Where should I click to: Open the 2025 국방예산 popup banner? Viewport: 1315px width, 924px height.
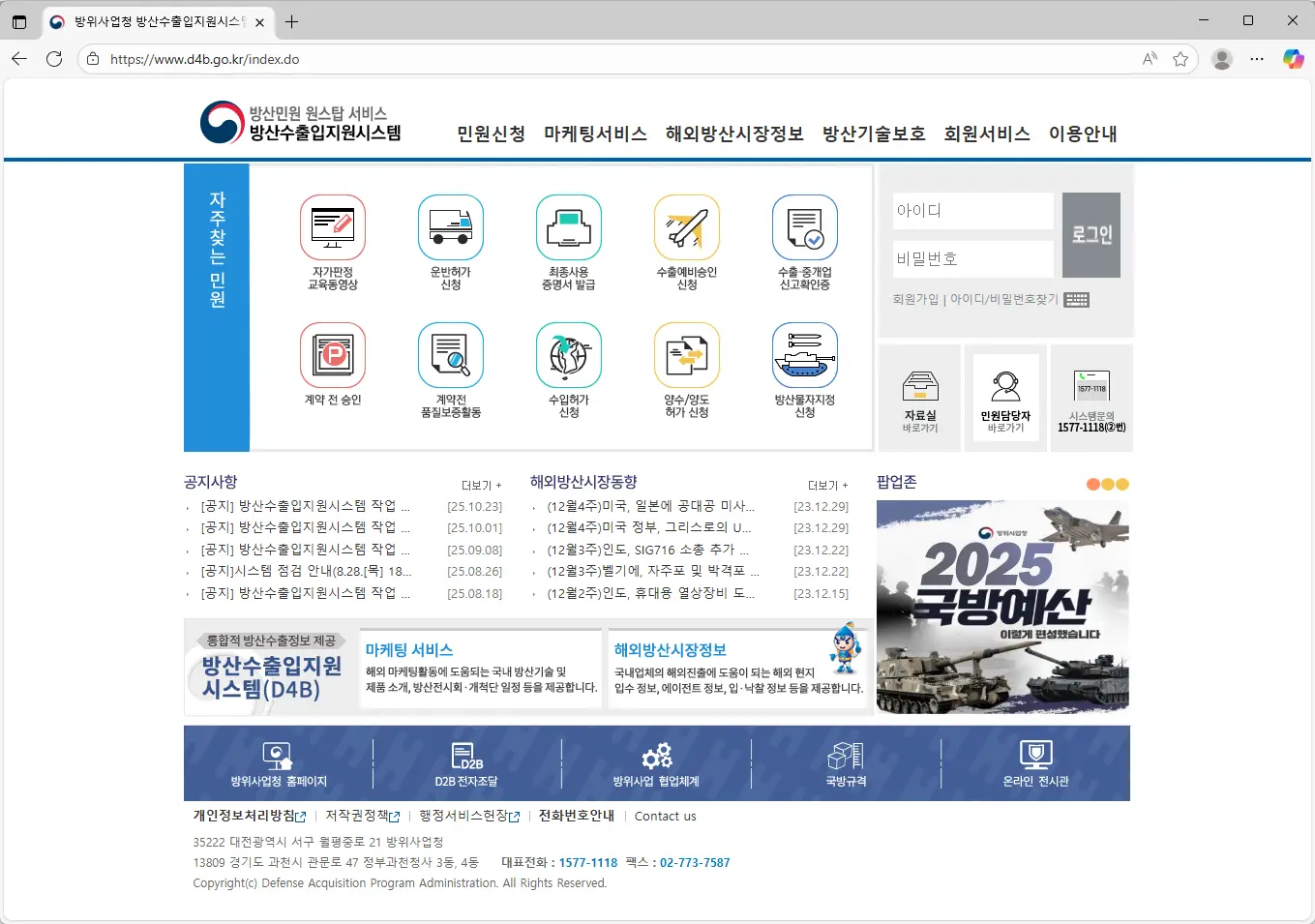click(x=1002, y=608)
